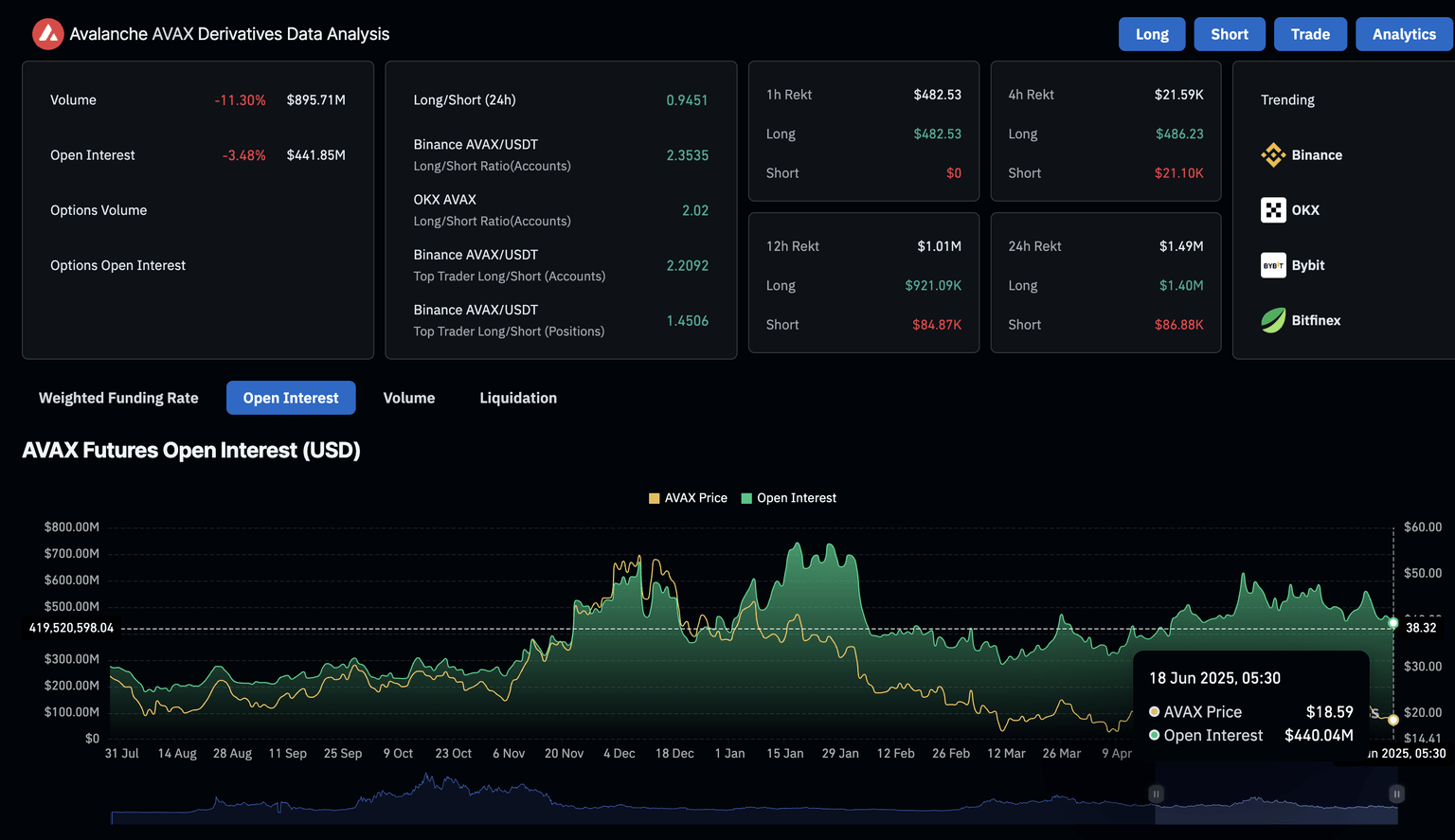Switch to the Weighted Funding Rate tab
Image resolution: width=1455 pixels, height=840 pixels.
(x=118, y=398)
